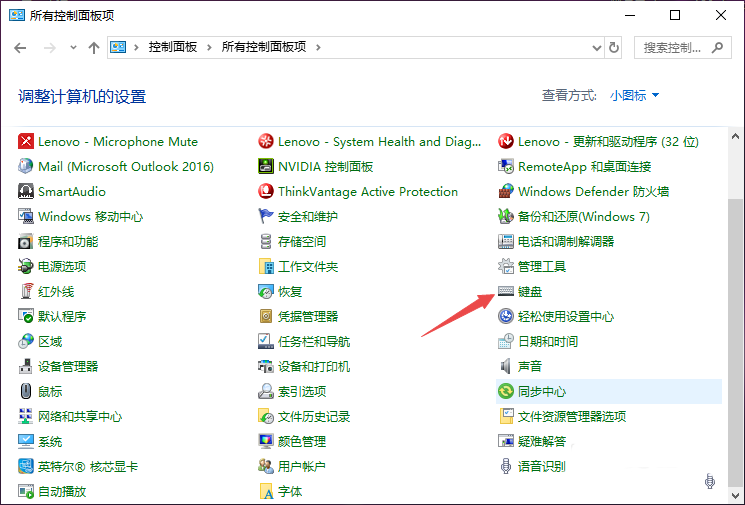Open the 管理工具 link
745x505 pixels.
[x=542, y=267]
